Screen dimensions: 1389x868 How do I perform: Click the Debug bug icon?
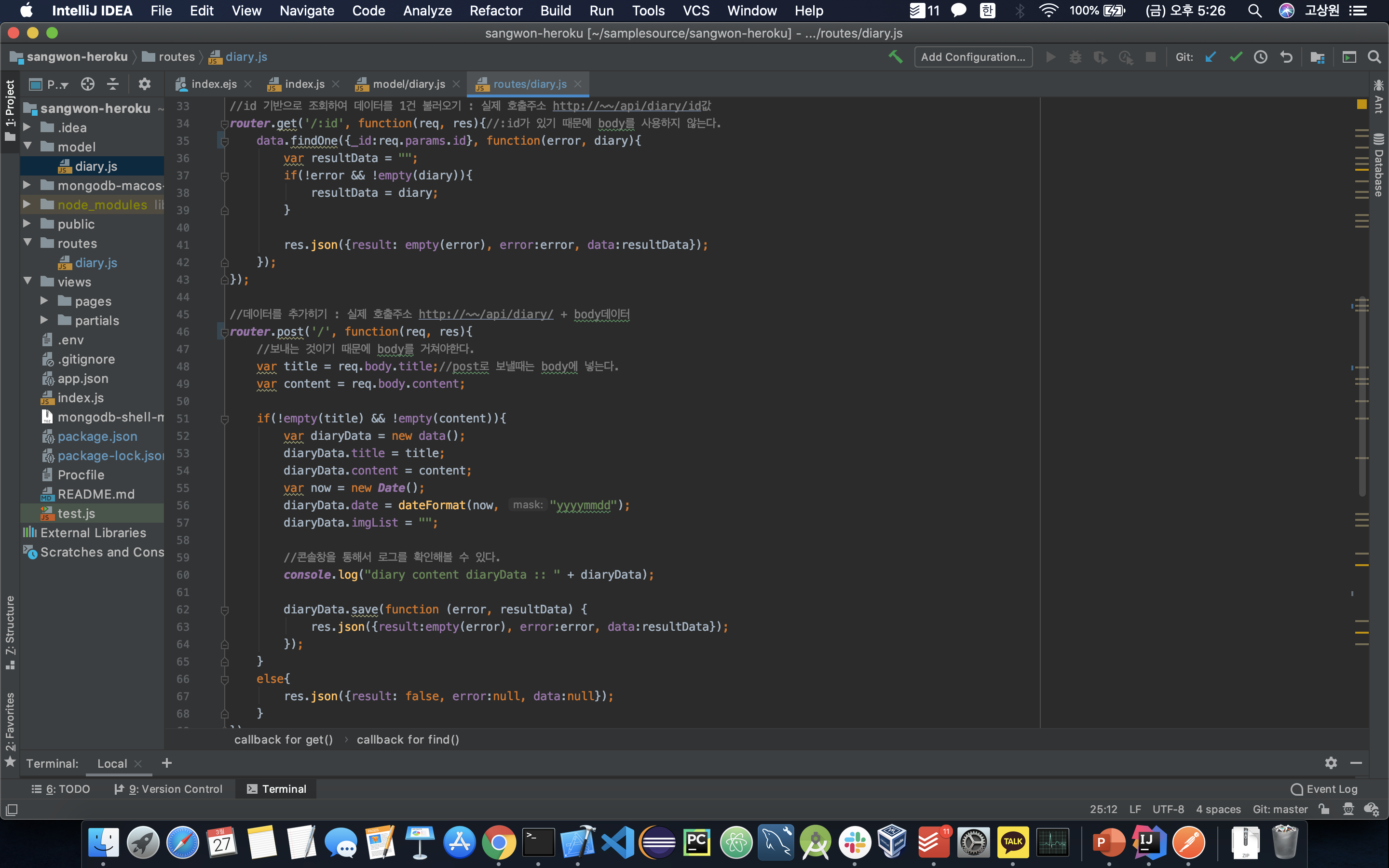[1075, 57]
